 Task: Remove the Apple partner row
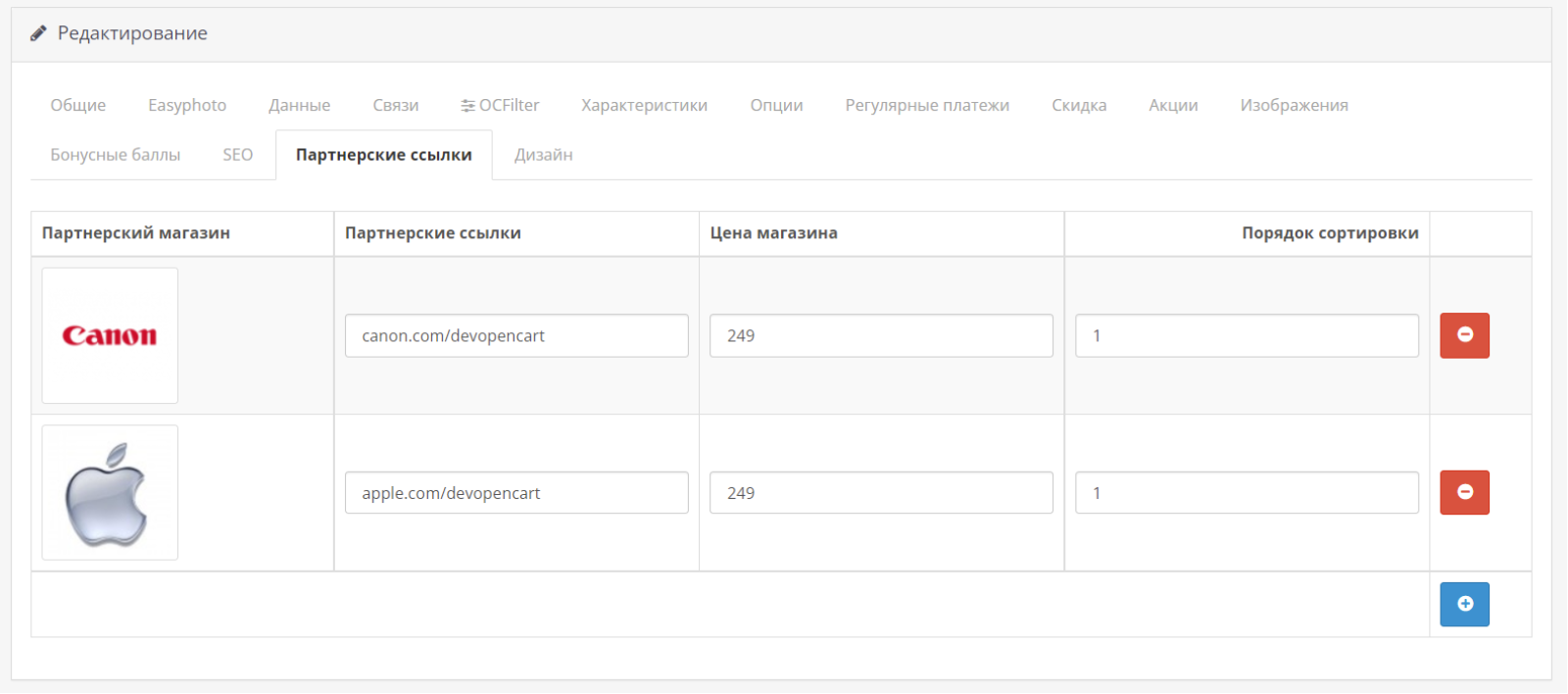pyautogui.click(x=1464, y=492)
